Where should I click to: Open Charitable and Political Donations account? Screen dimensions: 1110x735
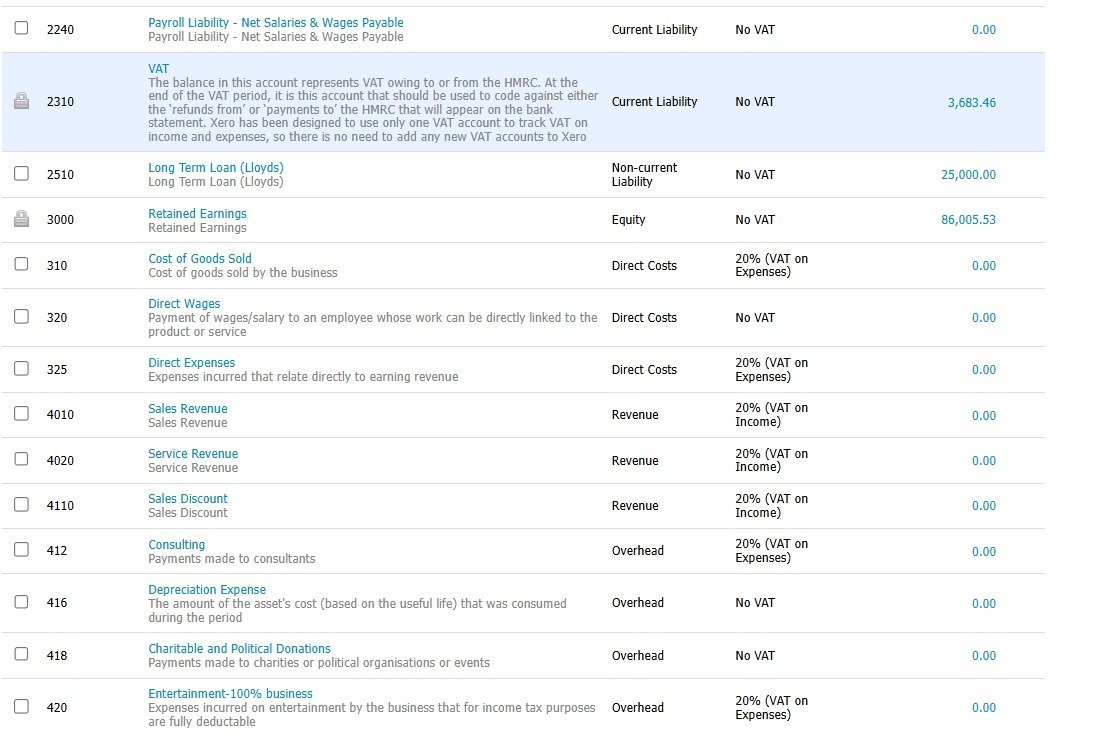[x=239, y=649]
